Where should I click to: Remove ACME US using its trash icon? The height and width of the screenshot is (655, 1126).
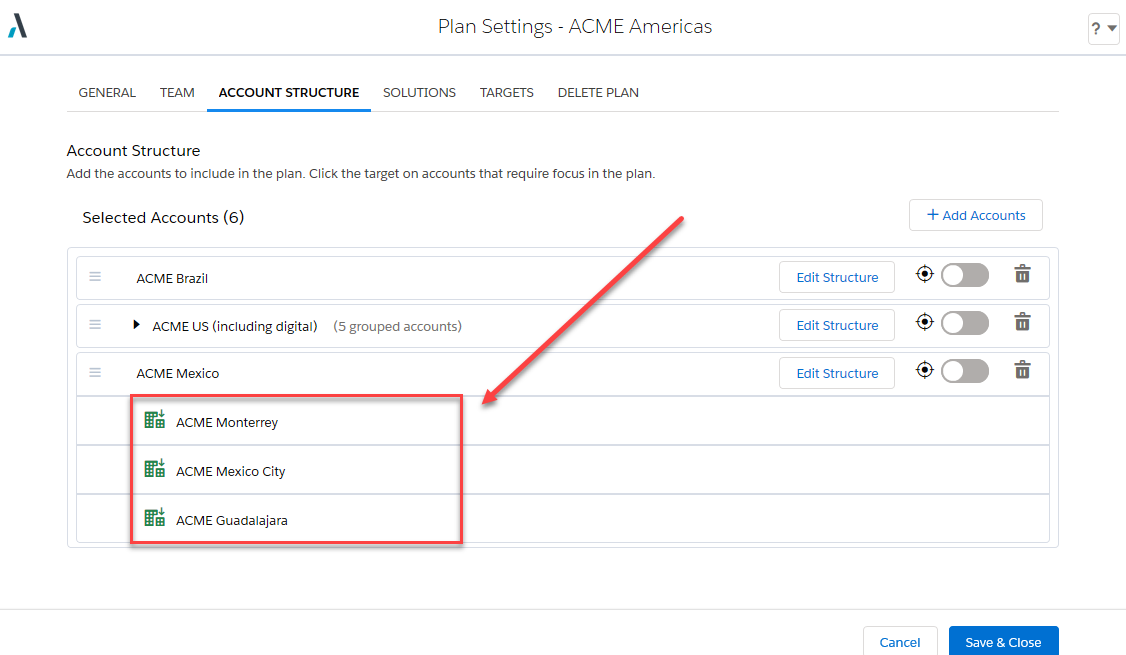pyautogui.click(x=1022, y=322)
